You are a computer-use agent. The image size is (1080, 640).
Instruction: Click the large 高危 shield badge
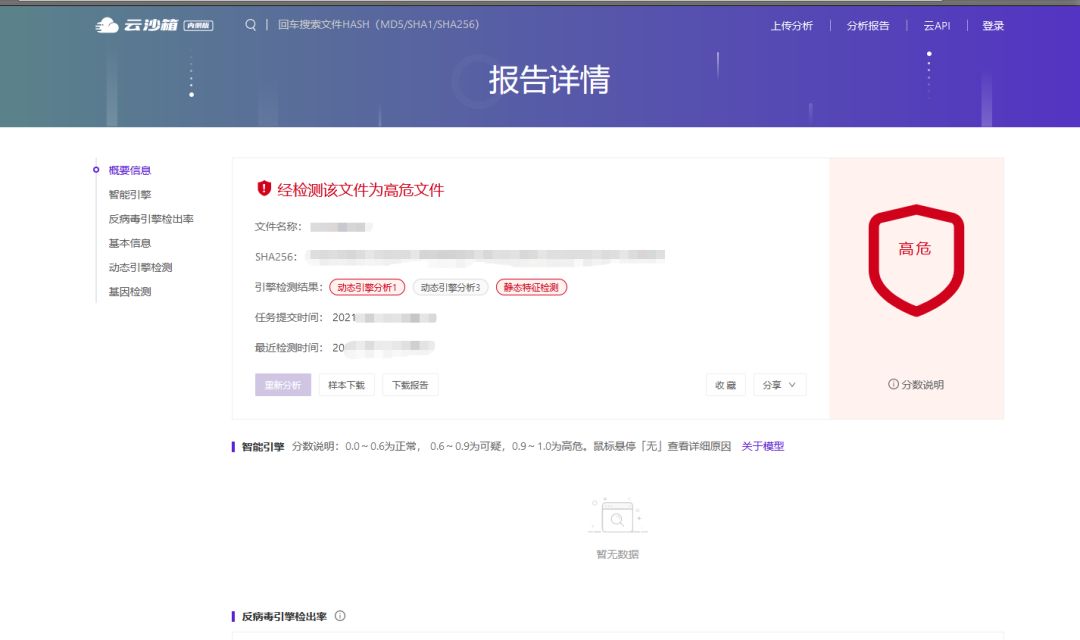click(x=916, y=260)
